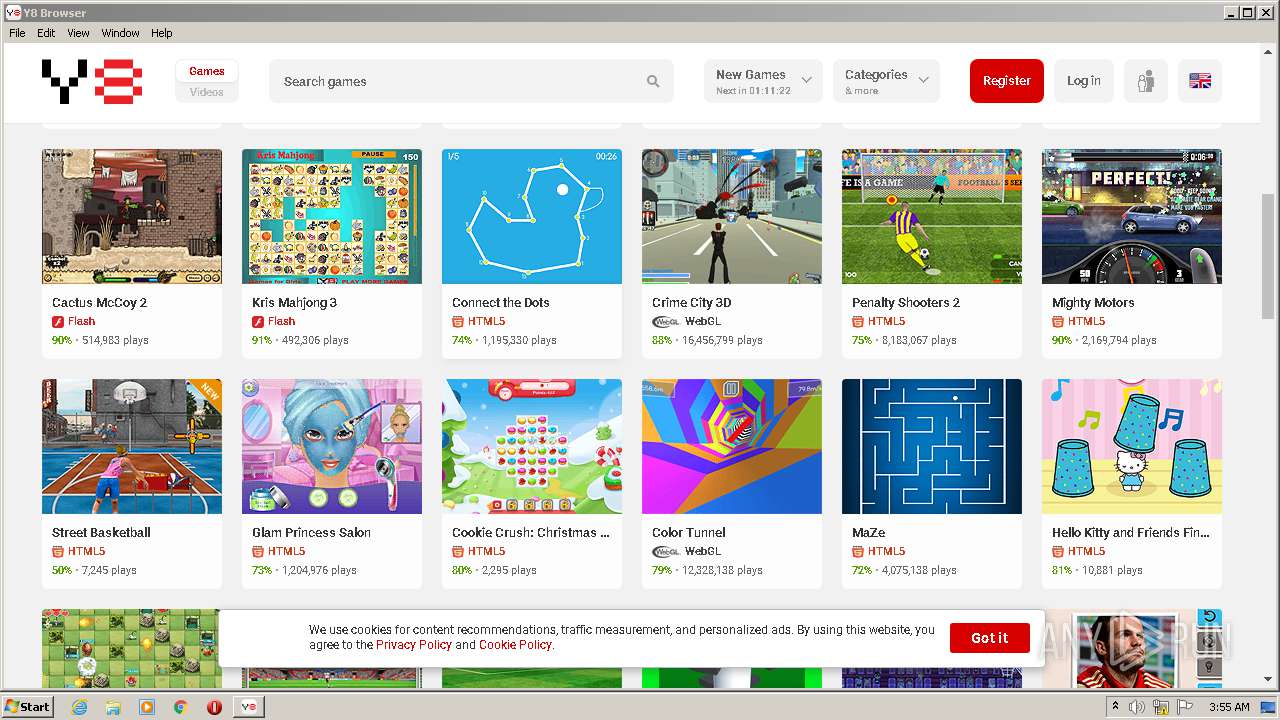Expand the New Games dropdown
Image resolution: width=1280 pixels, height=720 pixels.
click(763, 81)
